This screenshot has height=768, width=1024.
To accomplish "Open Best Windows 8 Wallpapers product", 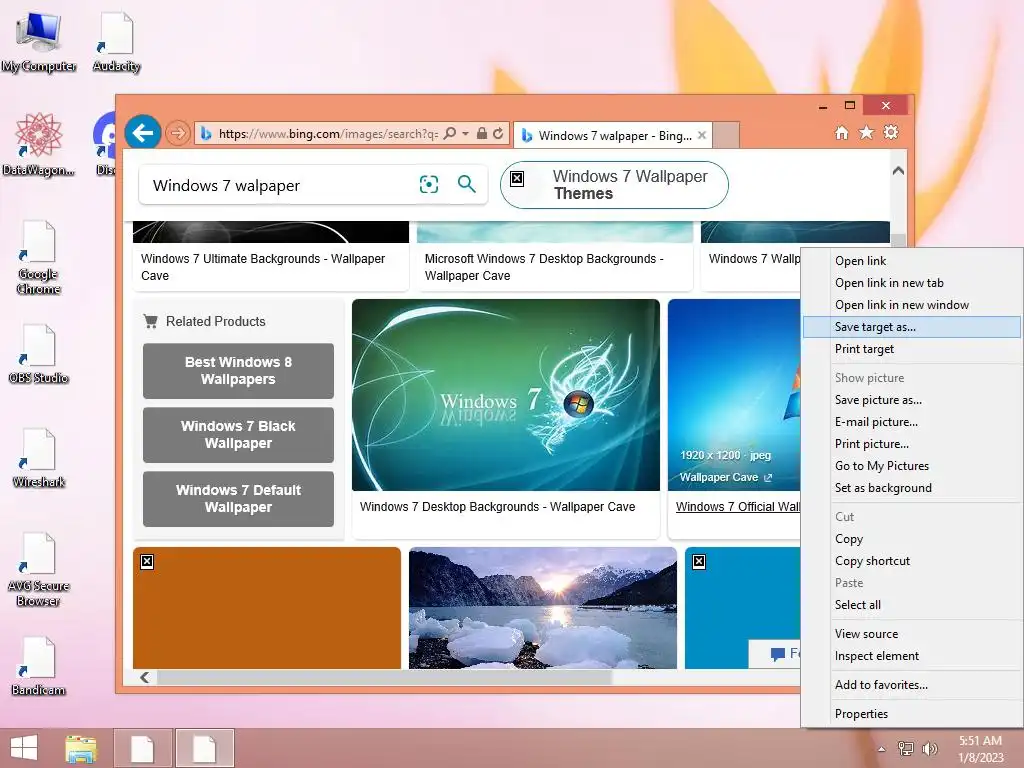I will tap(238, 371).
